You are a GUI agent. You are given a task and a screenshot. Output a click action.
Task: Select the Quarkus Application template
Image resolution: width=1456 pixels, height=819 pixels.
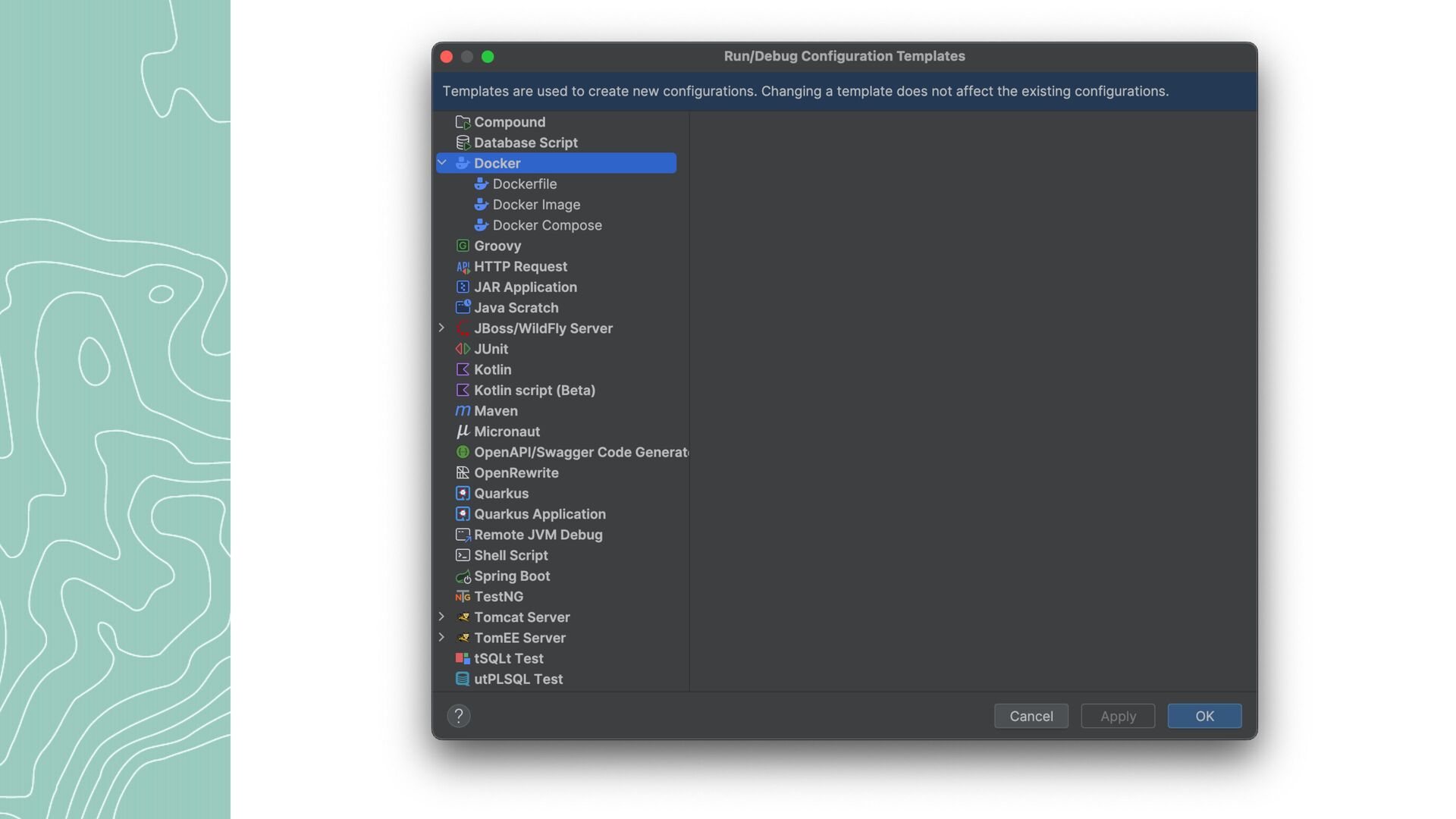539,514
